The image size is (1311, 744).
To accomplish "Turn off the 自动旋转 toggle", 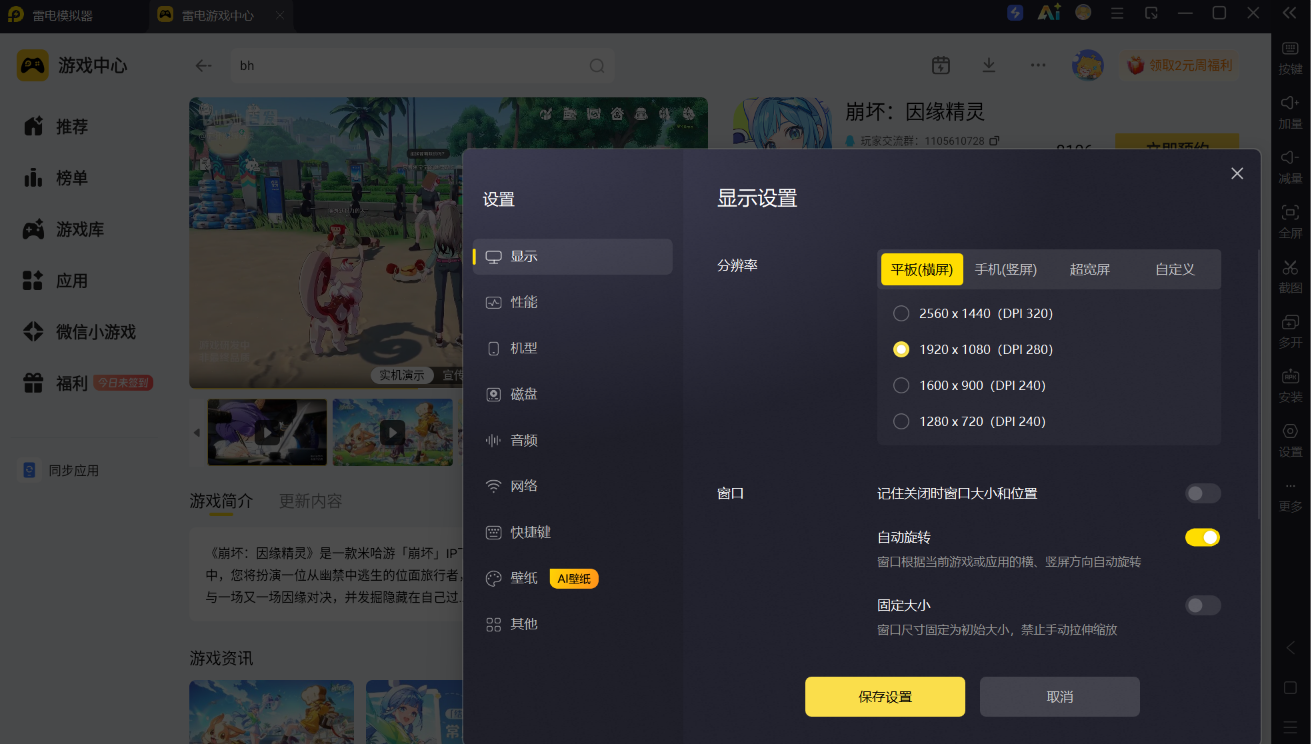I will click(x=1203, y=537).
